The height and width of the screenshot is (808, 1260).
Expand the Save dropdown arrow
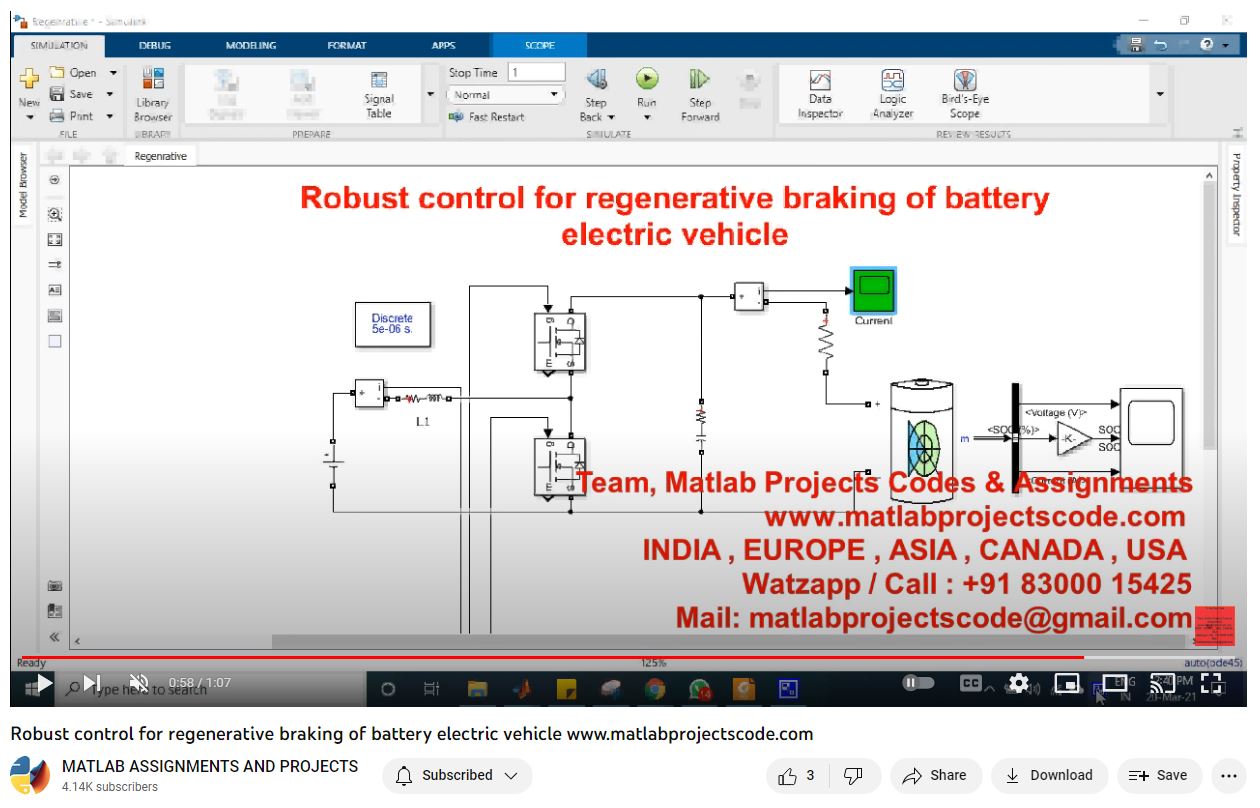110,94
